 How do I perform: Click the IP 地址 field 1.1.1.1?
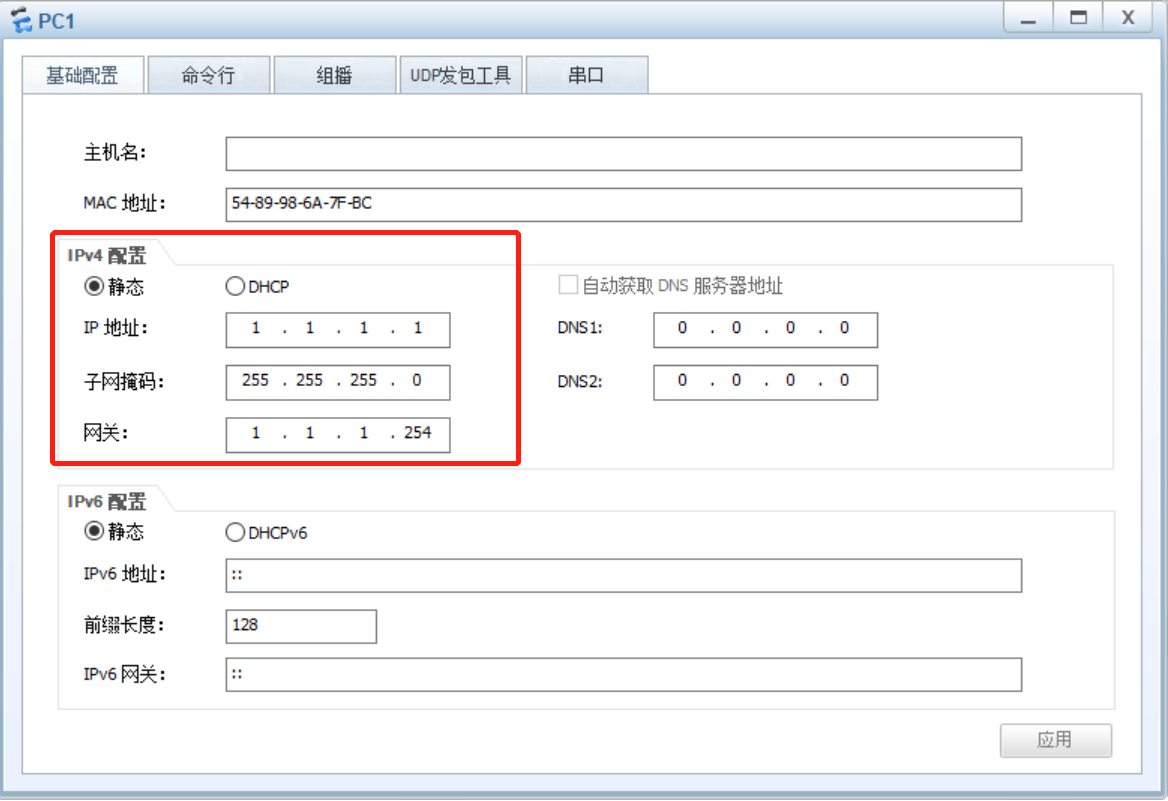[337, 329]
